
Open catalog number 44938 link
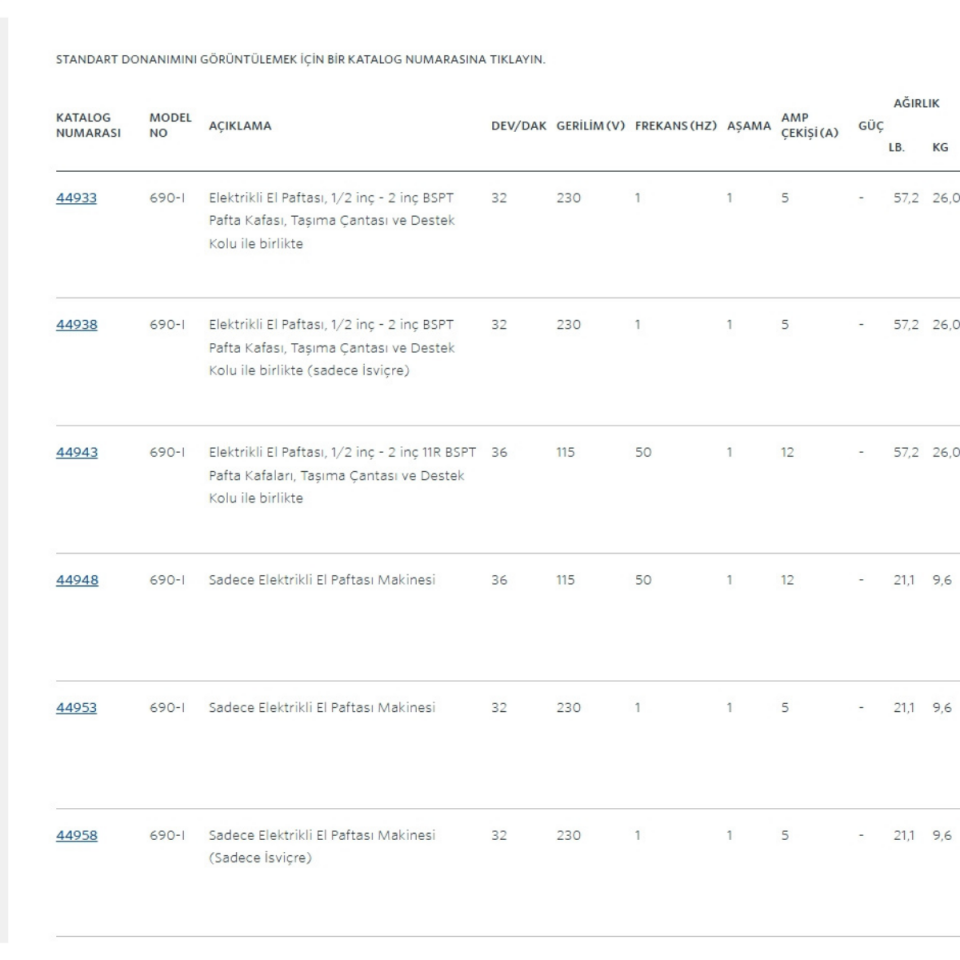(x=76, y=325)
